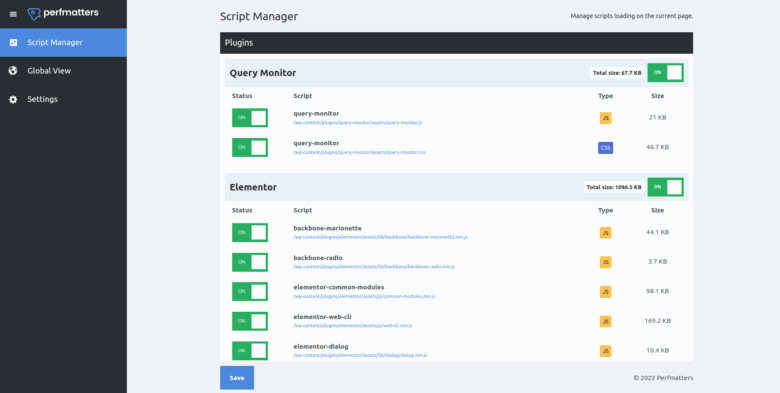780x393 pixels.
Task: Click Query Monitor total size 67.7 KB
Action: click(x=617, y=73)
